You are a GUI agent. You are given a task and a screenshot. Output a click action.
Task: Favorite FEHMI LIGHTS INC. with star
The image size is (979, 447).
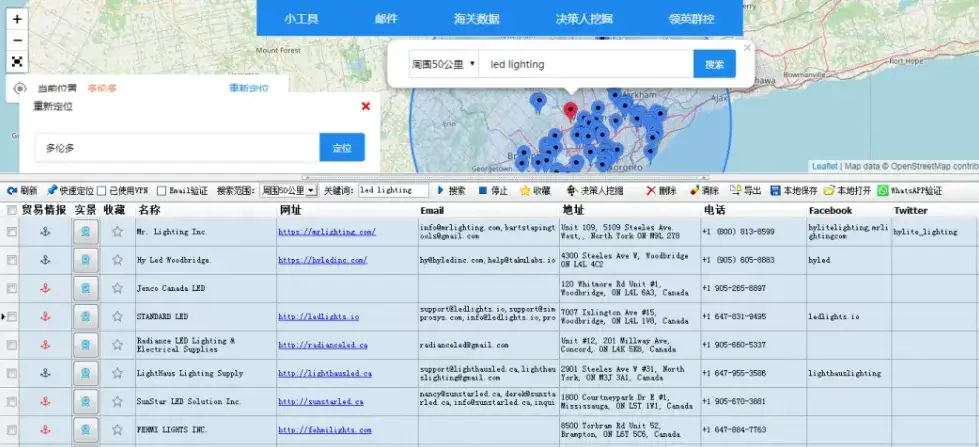pyautogui.click(x=117, y=430)
